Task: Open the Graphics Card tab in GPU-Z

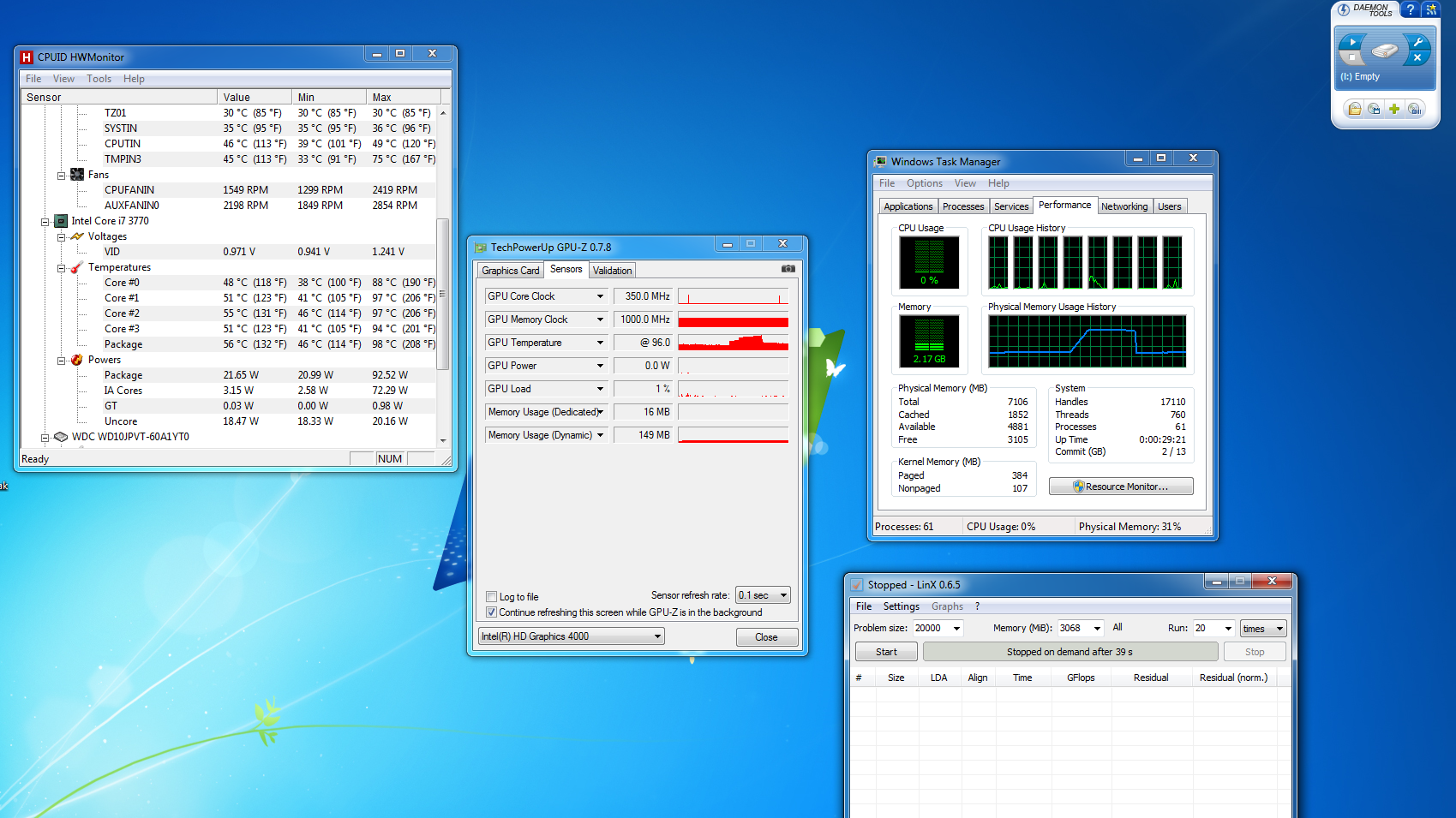Action: (510, 271)
